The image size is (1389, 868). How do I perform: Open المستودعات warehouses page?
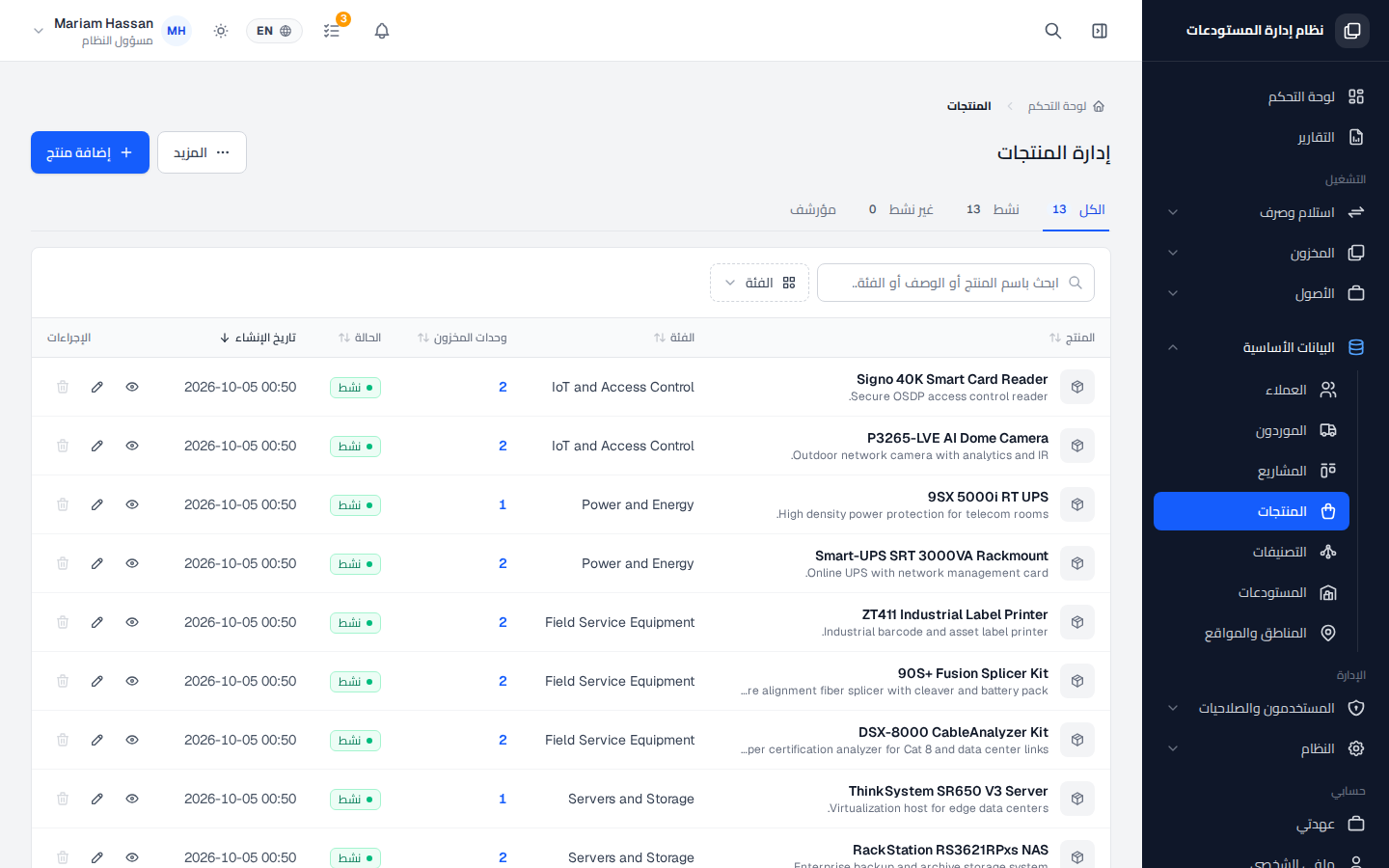[1251, 592]
